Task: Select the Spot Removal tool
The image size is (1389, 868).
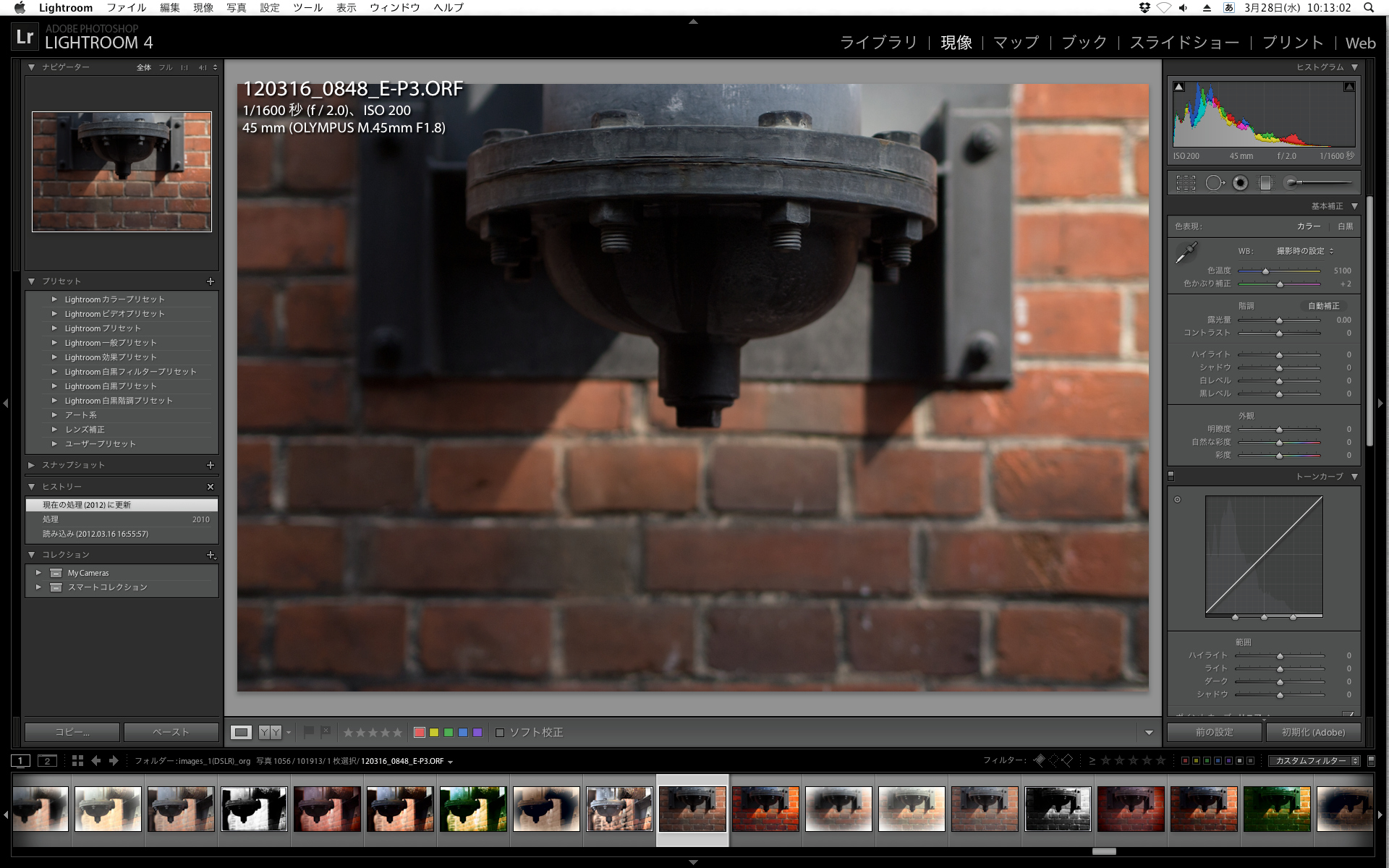Action: coord(1214,183)
